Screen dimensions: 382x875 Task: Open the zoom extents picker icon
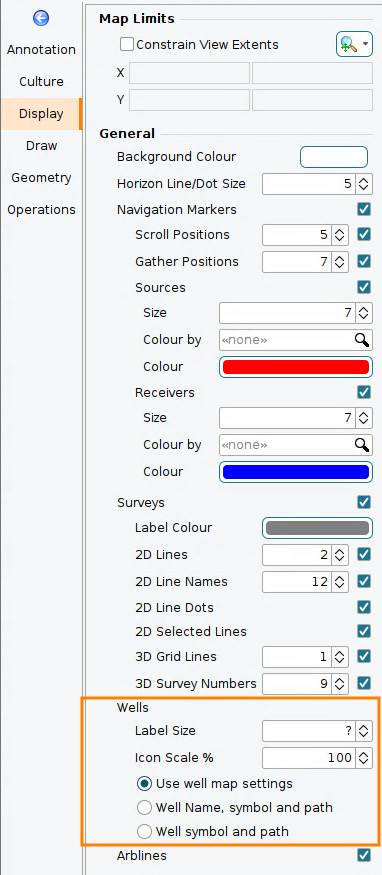pos(348,44)
